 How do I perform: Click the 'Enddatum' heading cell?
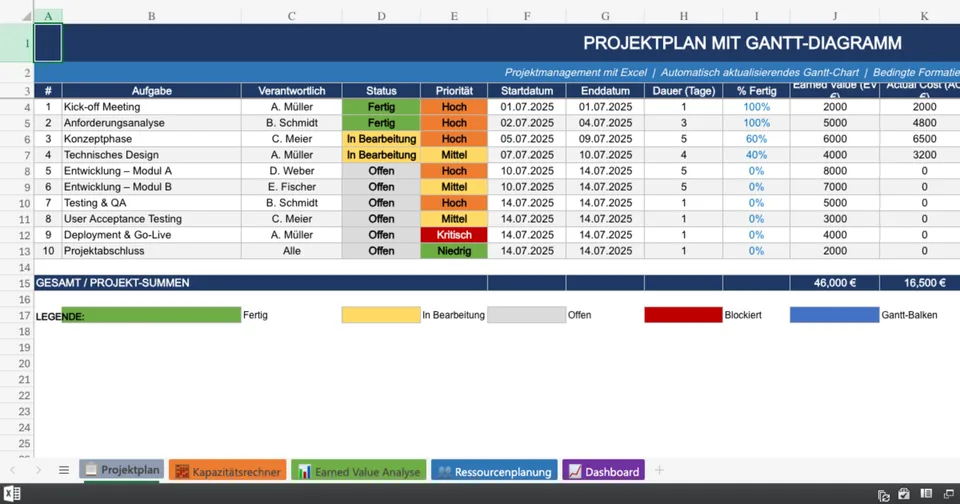click(x=605, y=91)
